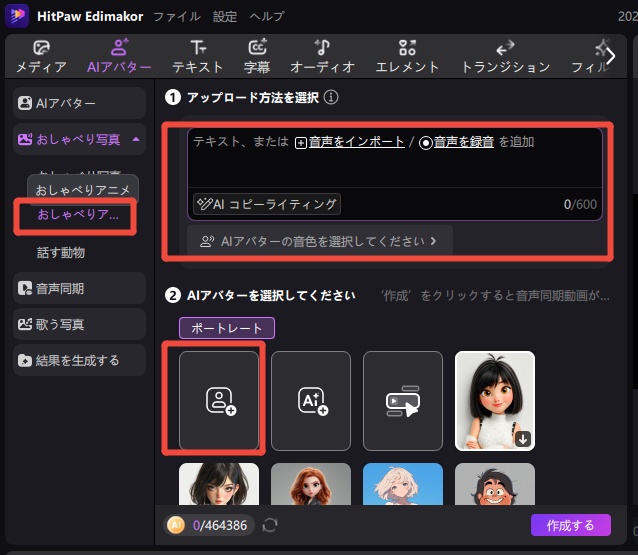Select AIアバター in the sidebar
Viewport: 638px width, 555px height.
click(x=79, y=103)
